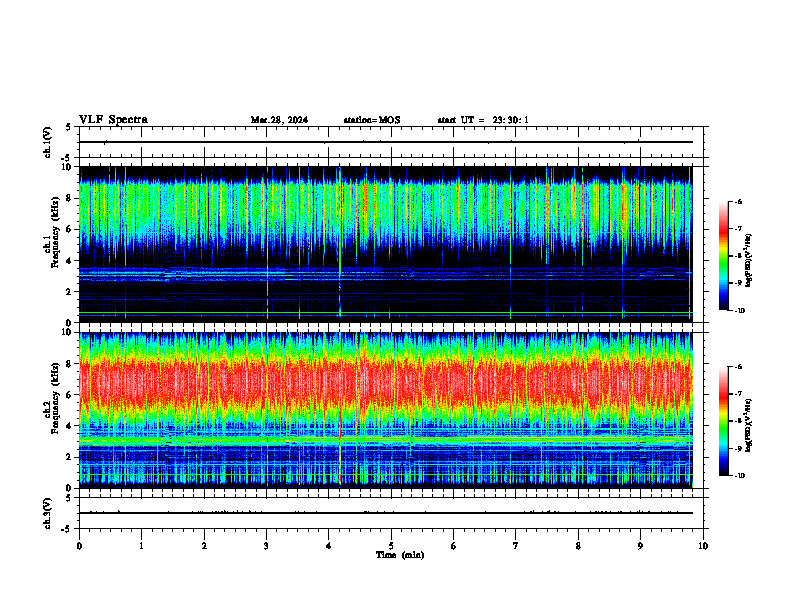Image resolution: width=792 pixels, height=612 pixels.
Task: Click the "station=MOS" header label
Action: (372, 120)
